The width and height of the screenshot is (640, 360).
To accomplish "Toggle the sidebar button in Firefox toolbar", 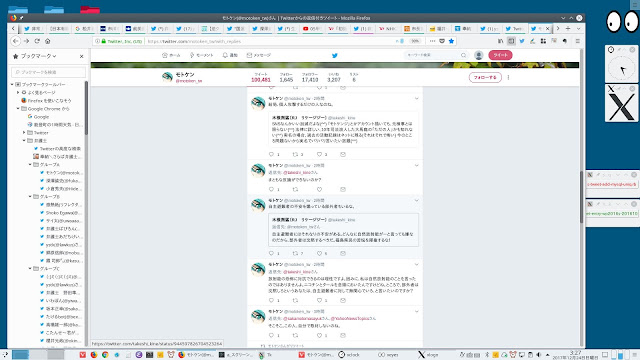I will pyautogui.click(x=511, y=41).
